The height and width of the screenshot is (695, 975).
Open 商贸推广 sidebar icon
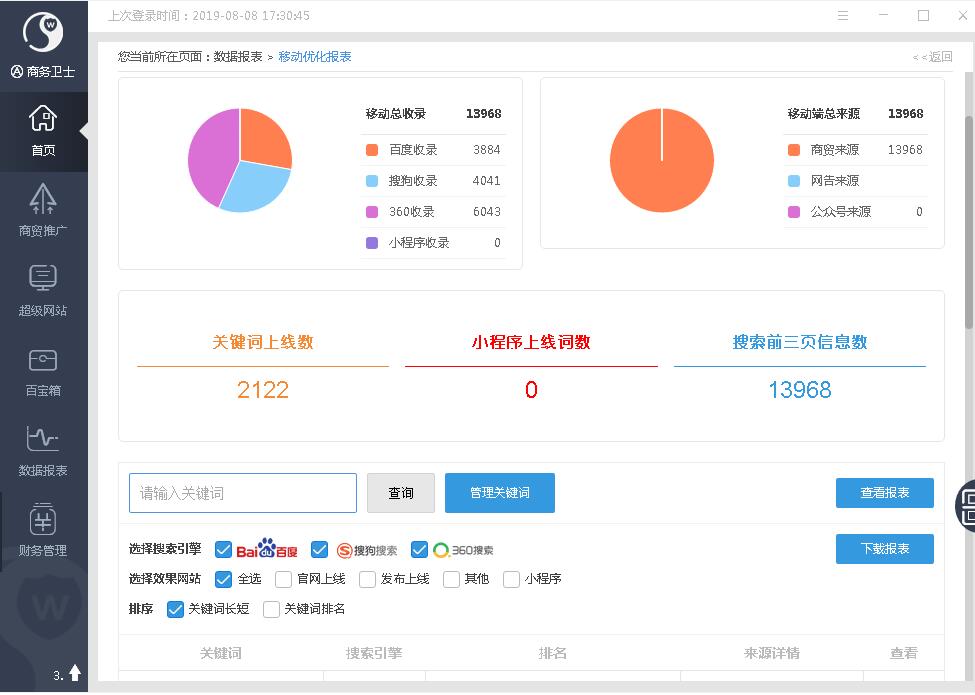click(43, 200)
